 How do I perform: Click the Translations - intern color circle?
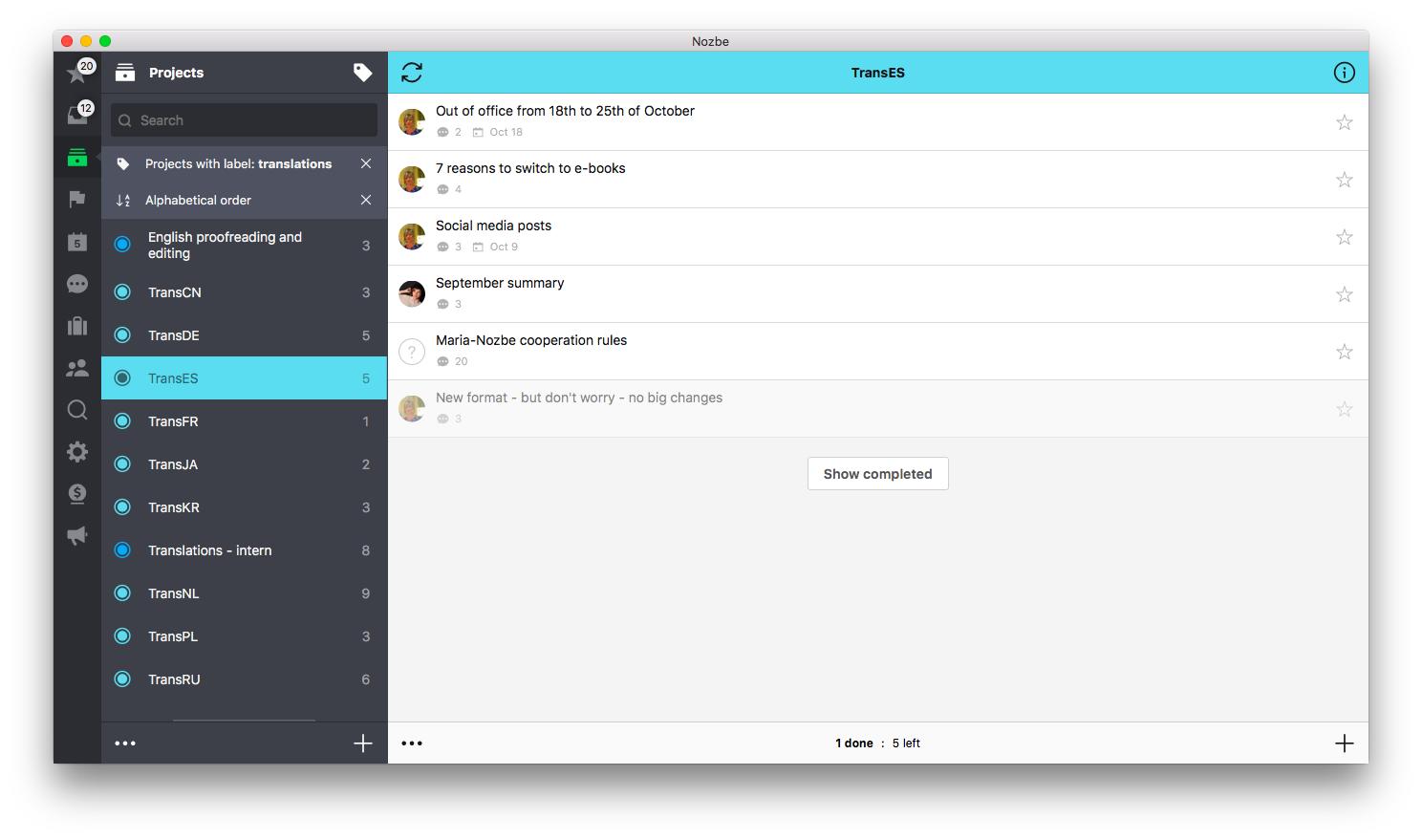pos(122,550)
